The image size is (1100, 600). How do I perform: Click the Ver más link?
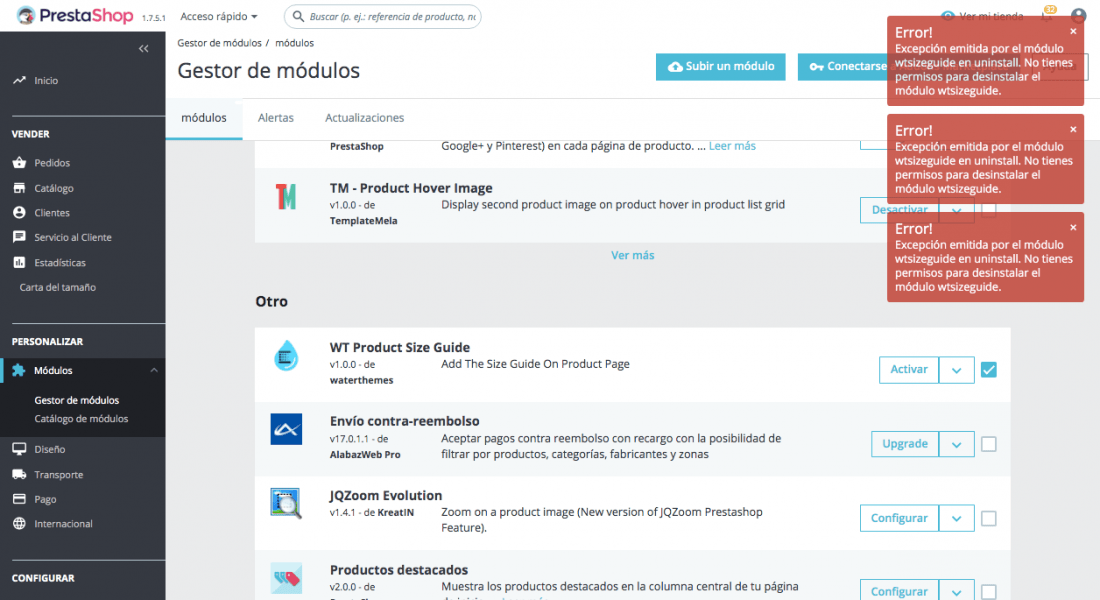632,255
